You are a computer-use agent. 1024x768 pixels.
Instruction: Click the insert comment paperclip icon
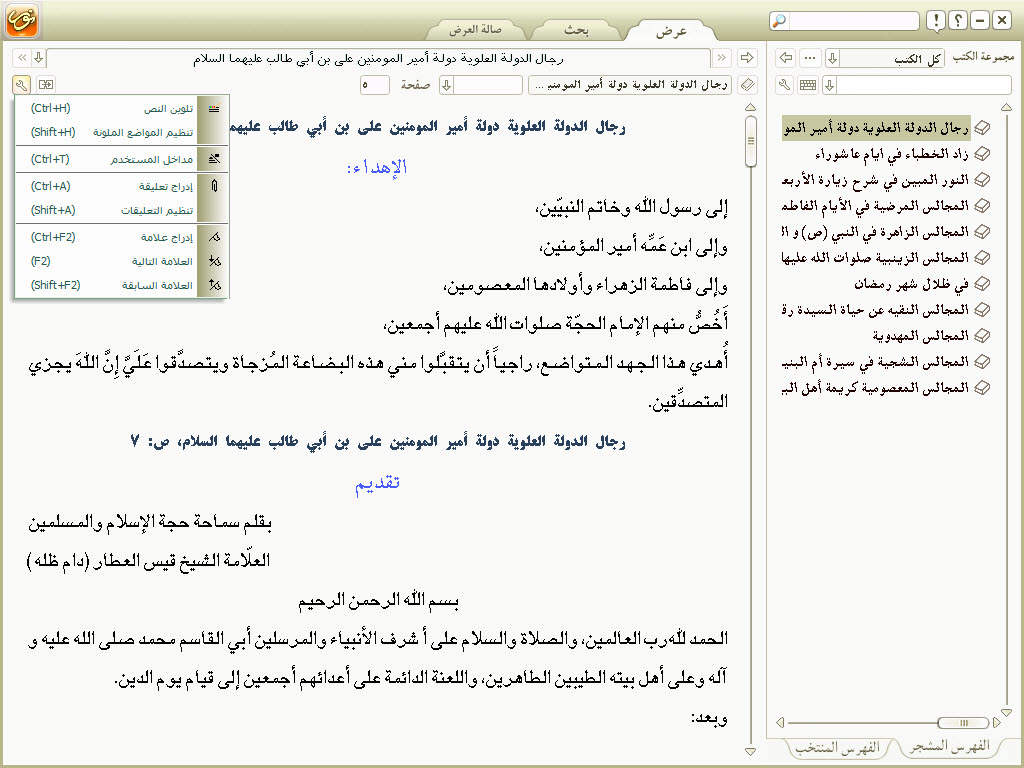coord(213,186)
